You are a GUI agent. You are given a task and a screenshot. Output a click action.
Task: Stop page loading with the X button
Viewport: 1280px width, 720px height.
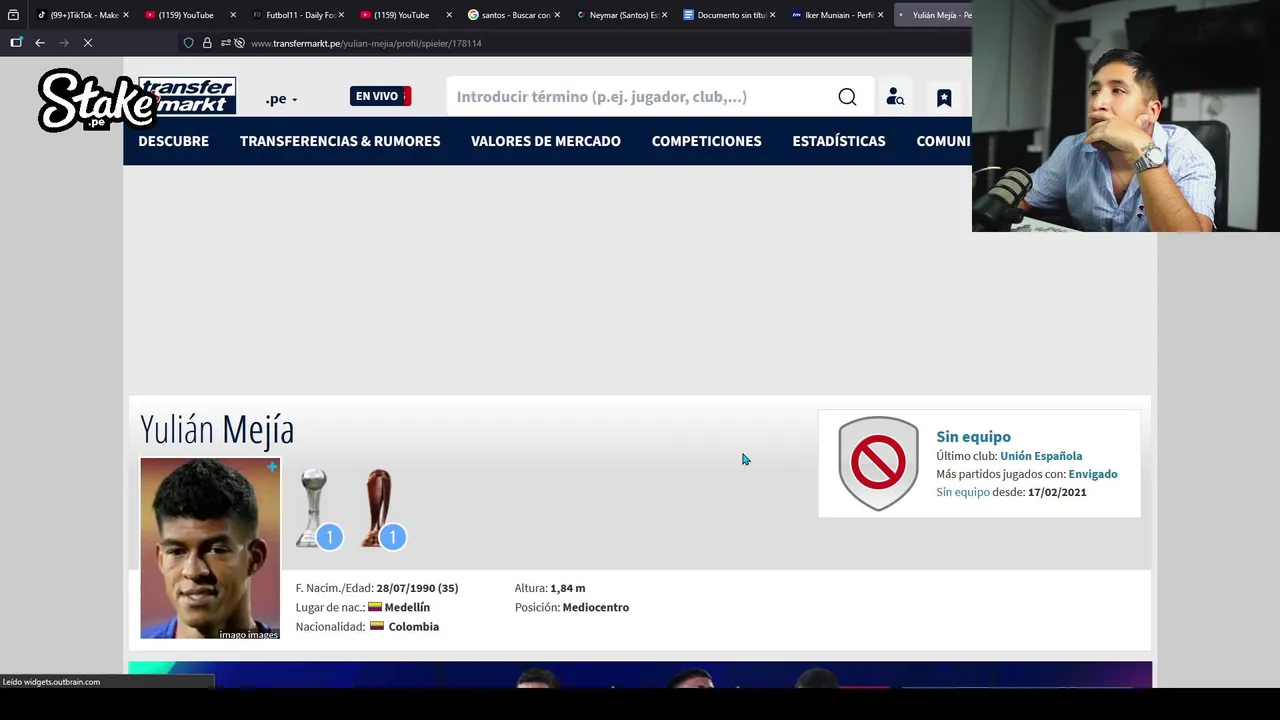pos(88,43)
